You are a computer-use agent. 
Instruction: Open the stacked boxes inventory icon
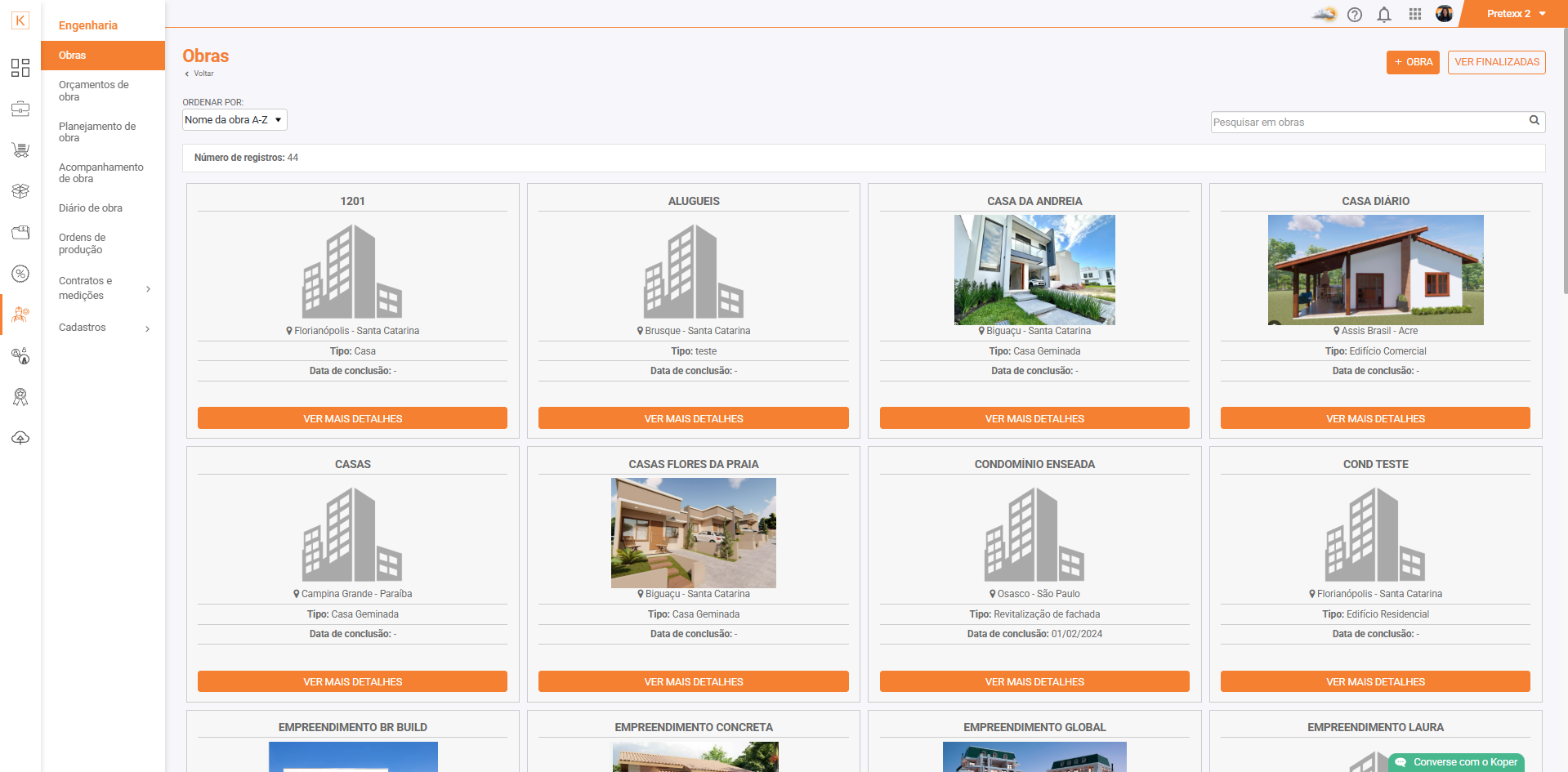pyautogui.click(x=20, y=190)
